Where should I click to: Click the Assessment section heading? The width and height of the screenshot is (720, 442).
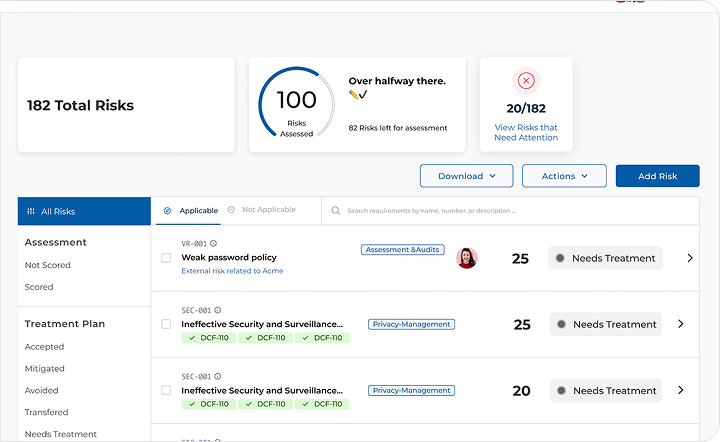[56, 242]
